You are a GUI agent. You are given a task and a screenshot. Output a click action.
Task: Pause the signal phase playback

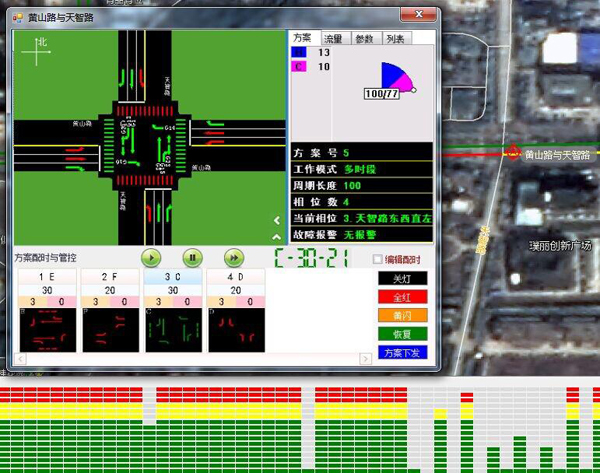tap(192, 257)
